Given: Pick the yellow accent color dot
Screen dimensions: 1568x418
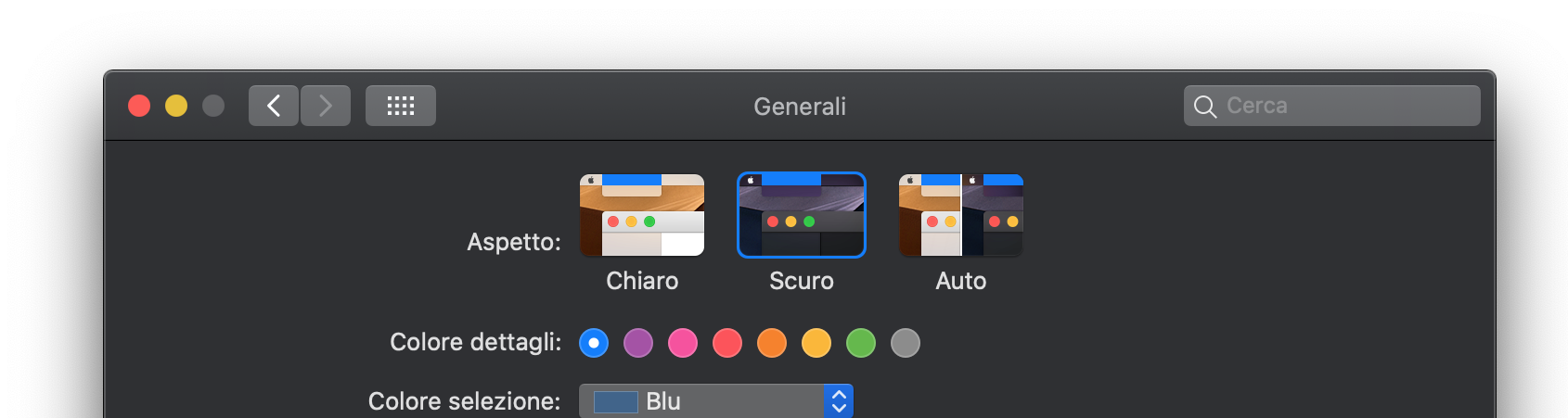Looking at the screenshot, I should [816, 343].
